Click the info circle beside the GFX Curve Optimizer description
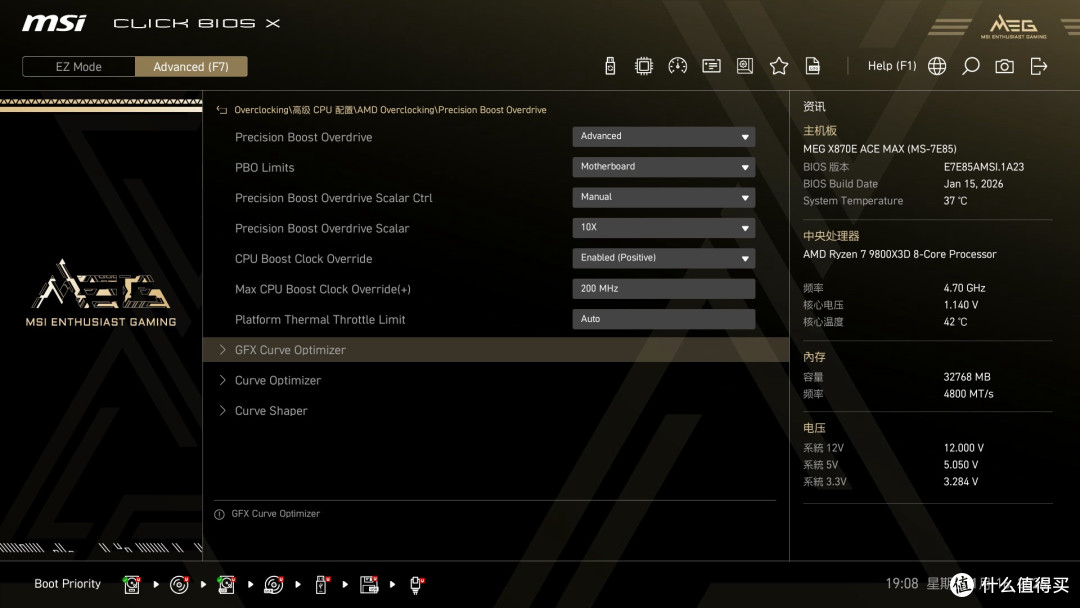This screenshot has width=1080, height=608. pos(219,514)
